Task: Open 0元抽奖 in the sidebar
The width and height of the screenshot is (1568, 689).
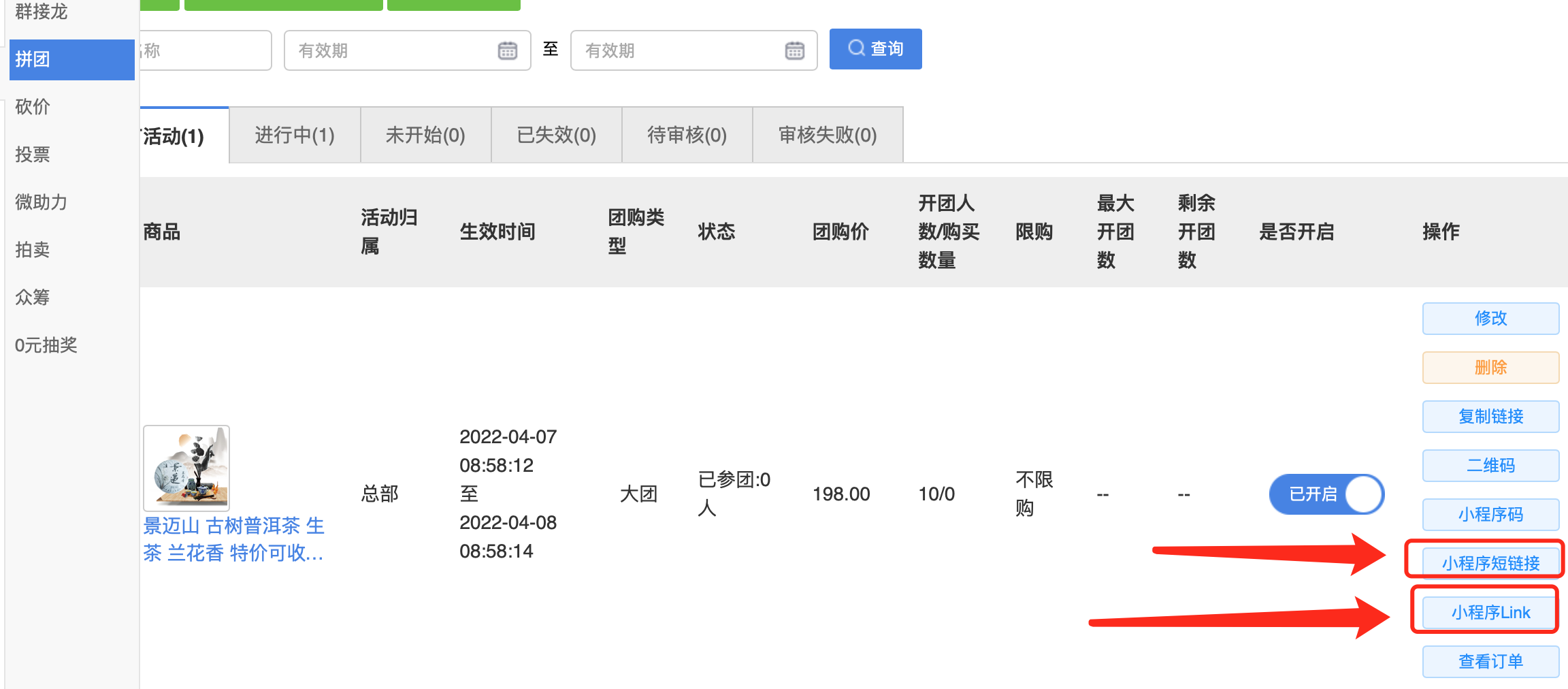Action: point(46,345)
